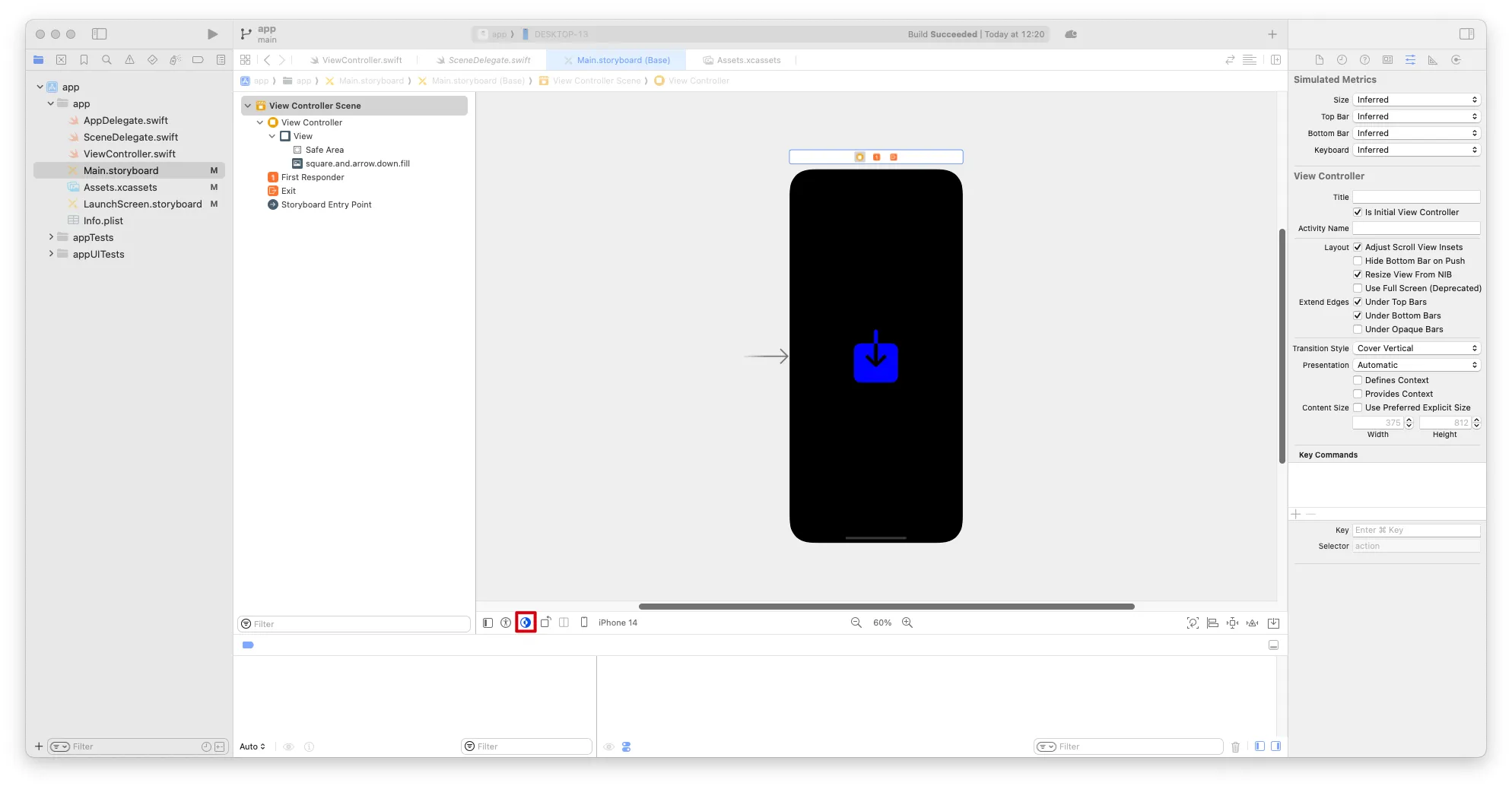
Task: Open the Debug navigator spray icon
Action: 175,60
